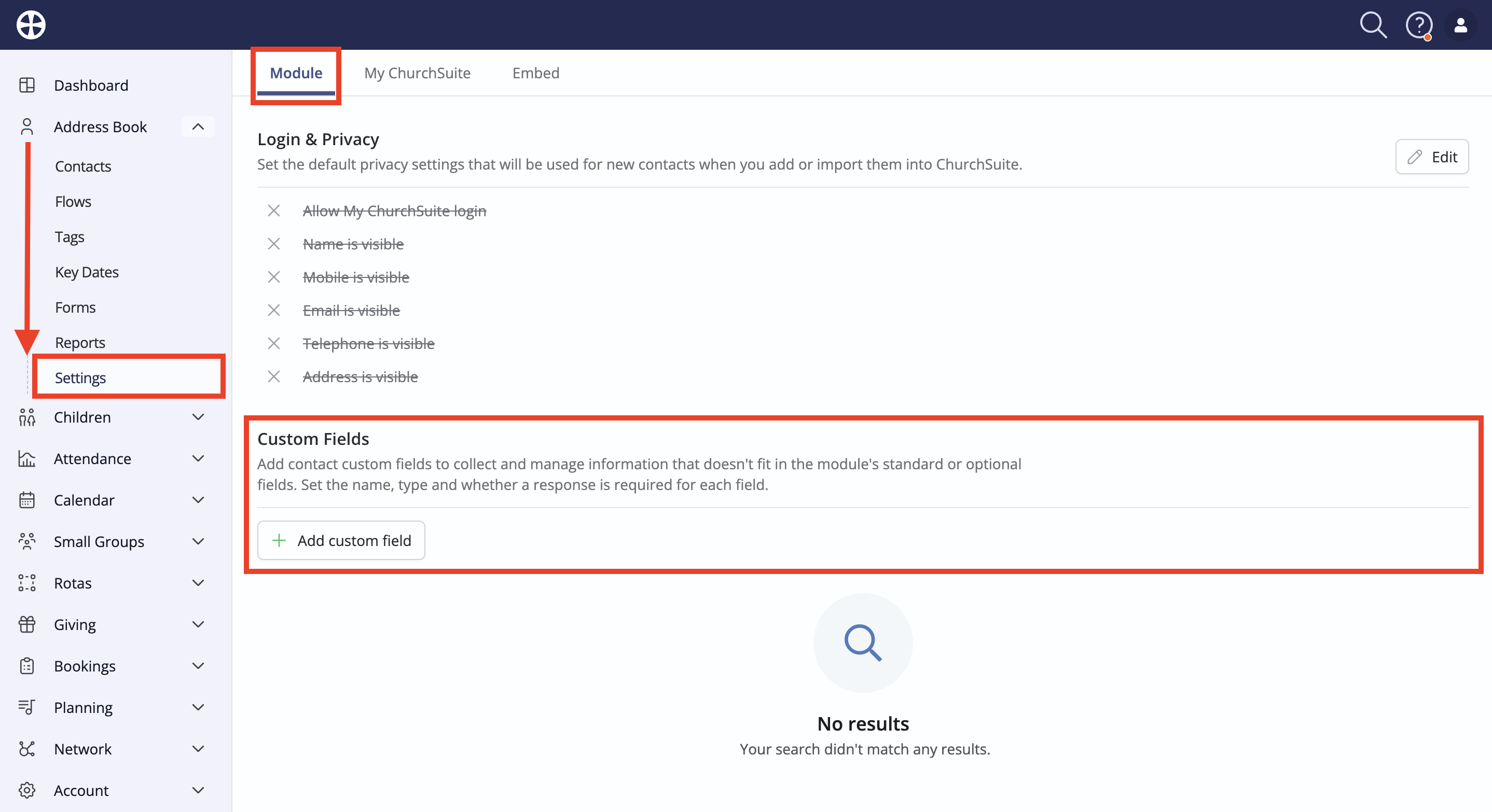Go to Address Book Reports

click(x=80, y=343)
